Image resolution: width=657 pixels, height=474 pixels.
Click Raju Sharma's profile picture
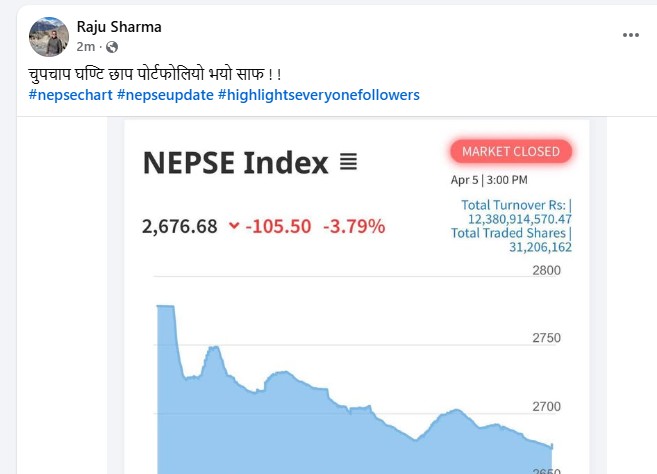coord(48,36)
